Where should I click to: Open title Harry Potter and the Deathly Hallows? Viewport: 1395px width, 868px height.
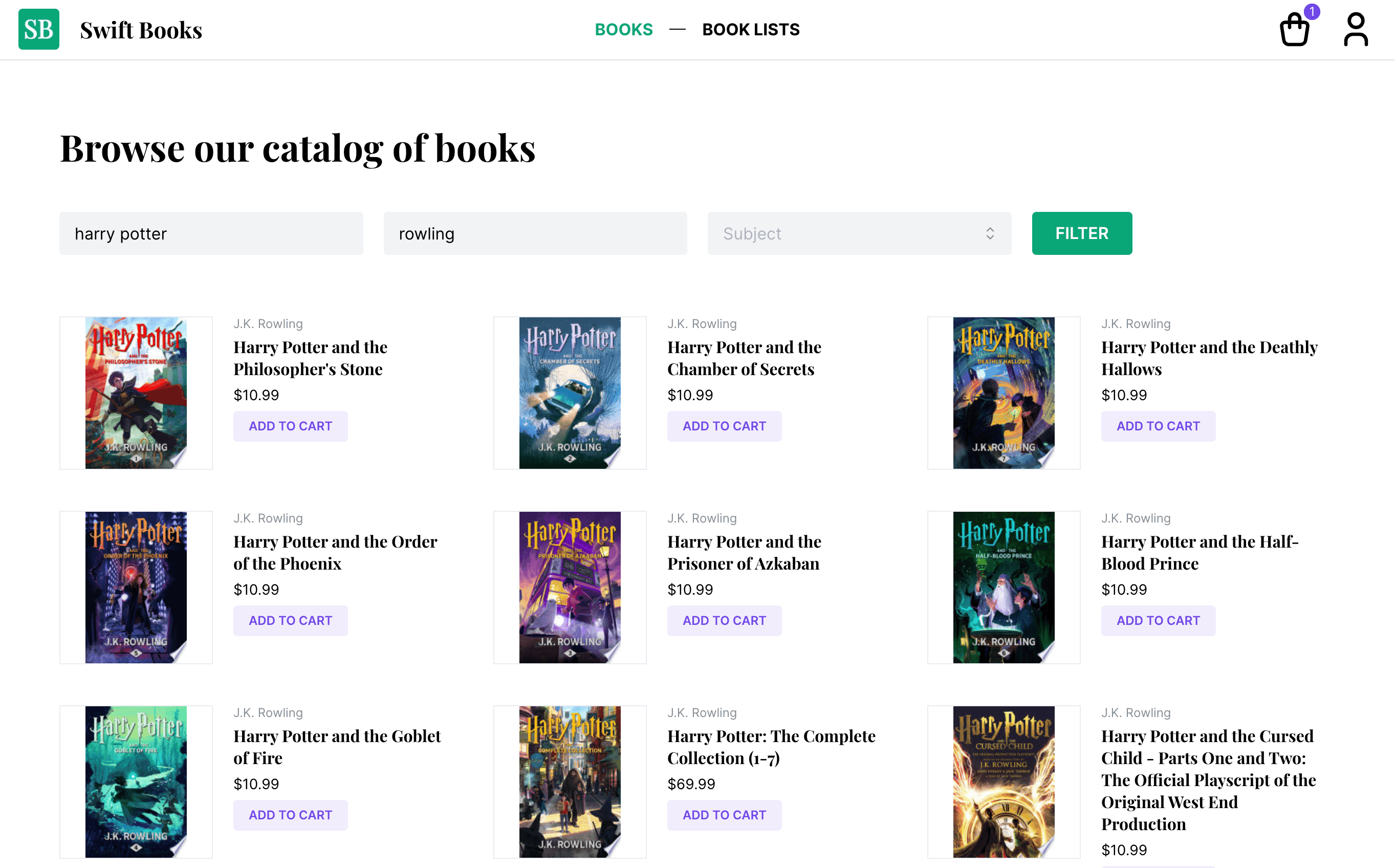1209,358
